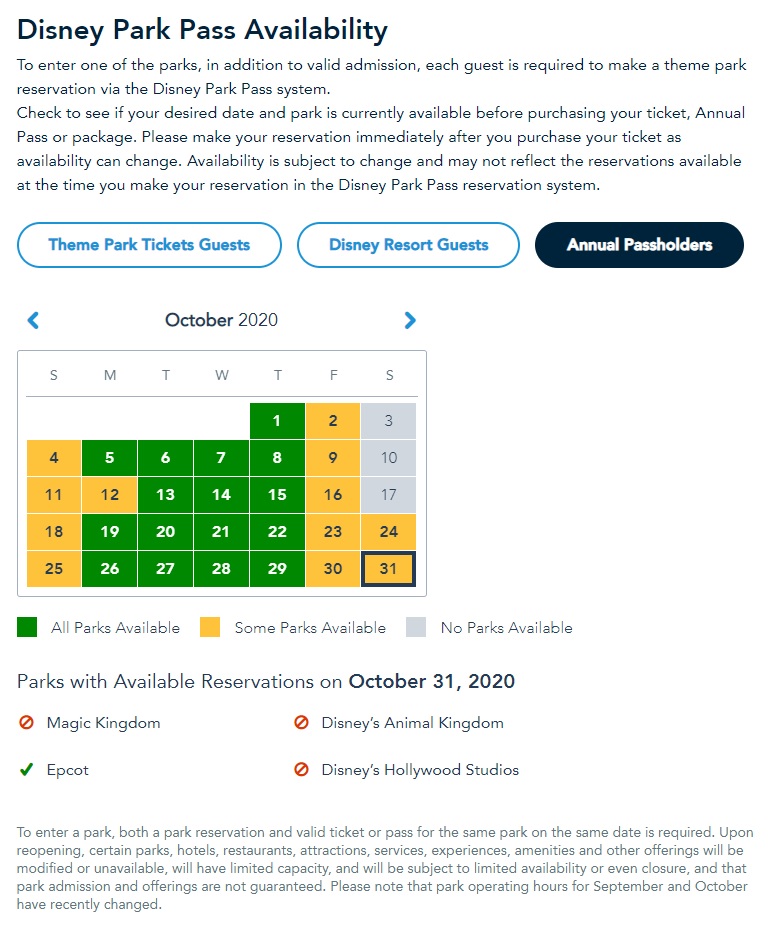Viewport: 771px width, 939px height.
Task: Choose October 19 on the calendar
Action: 110,532
